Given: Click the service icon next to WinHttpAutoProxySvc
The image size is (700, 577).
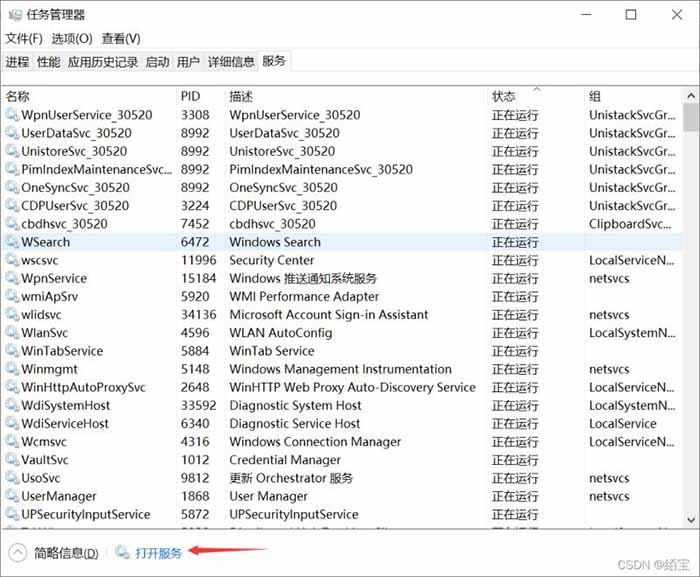Looking at the screenshot, I should tap(12, 387).
